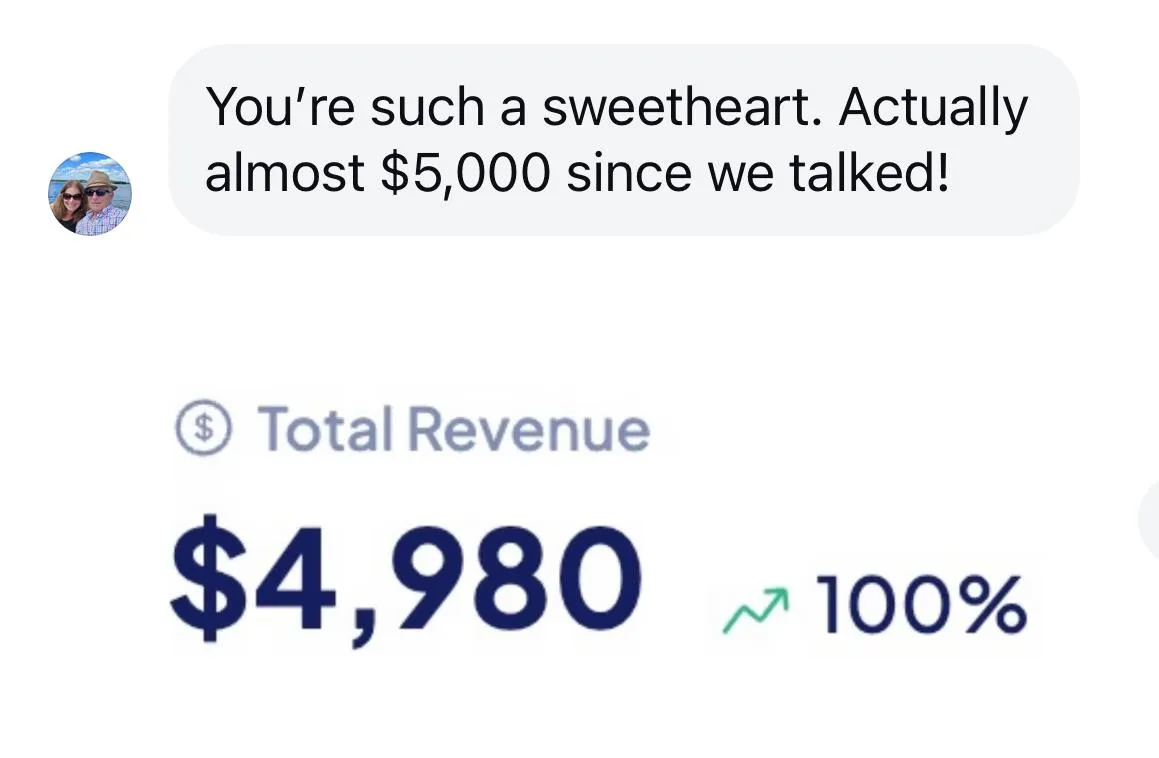Click the "Total Revenue" label

pos(454,428)
